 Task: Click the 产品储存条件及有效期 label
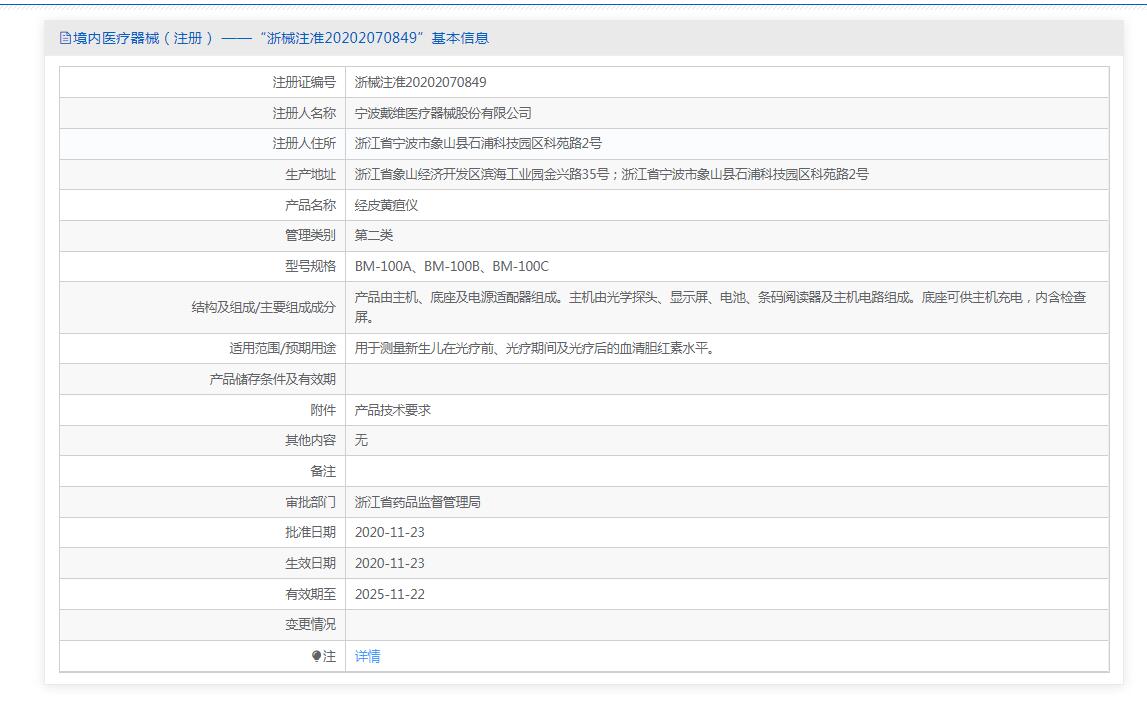272,379
